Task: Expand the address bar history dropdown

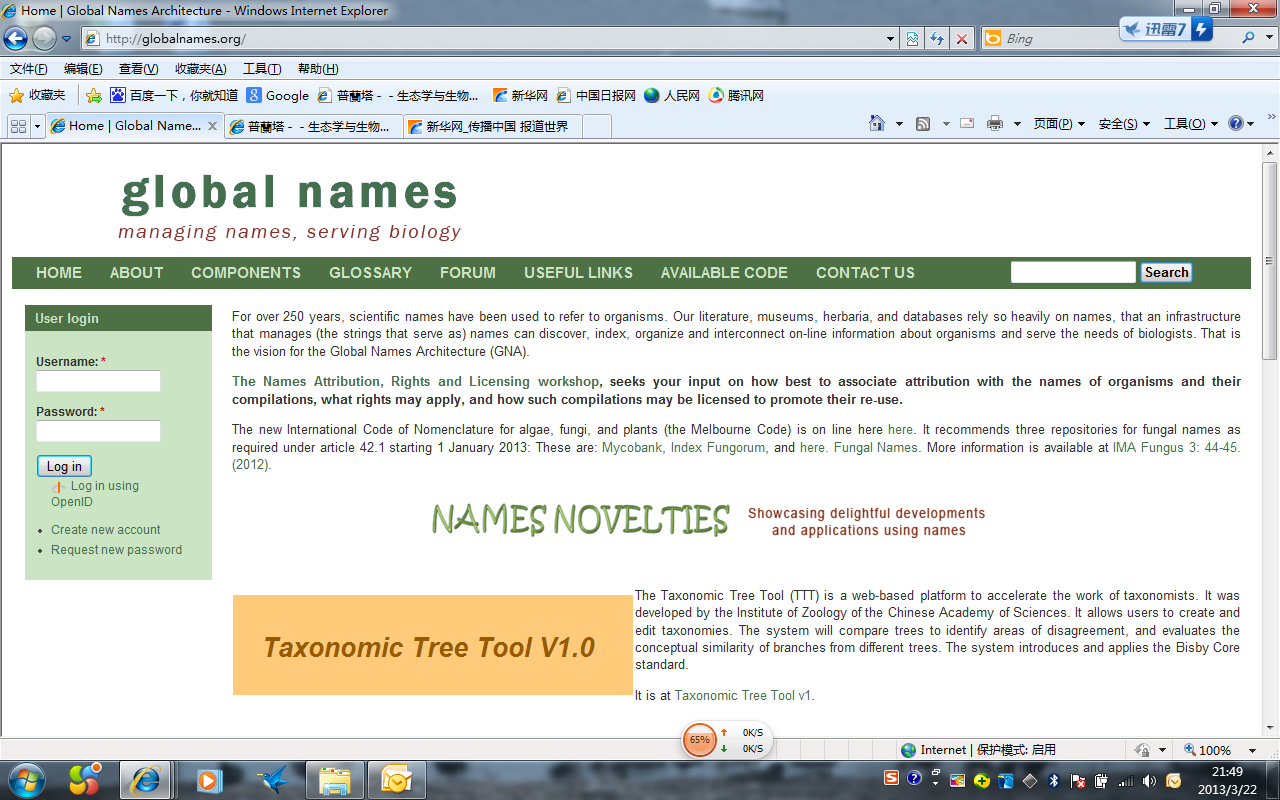Action: (x=891, y=39)
